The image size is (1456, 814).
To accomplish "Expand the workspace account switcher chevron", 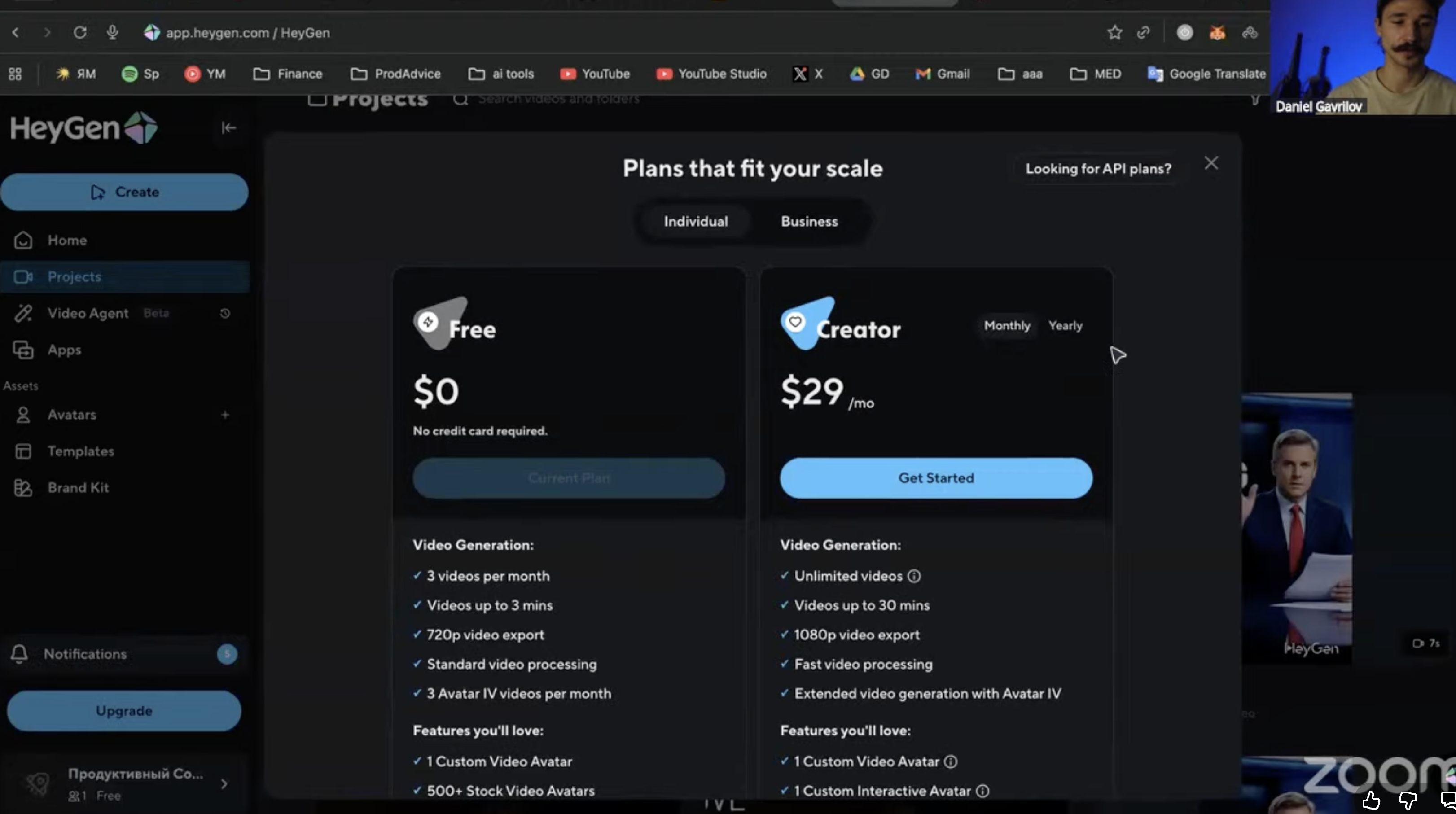I will (x=224, y=783).
